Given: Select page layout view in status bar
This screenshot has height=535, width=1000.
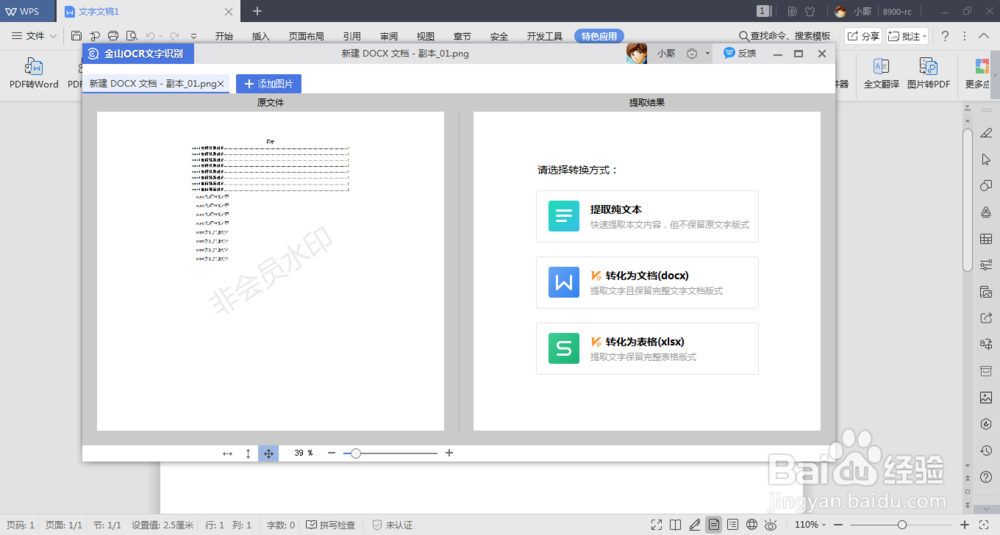Looking at the screenshot, I should click(714, 525).
